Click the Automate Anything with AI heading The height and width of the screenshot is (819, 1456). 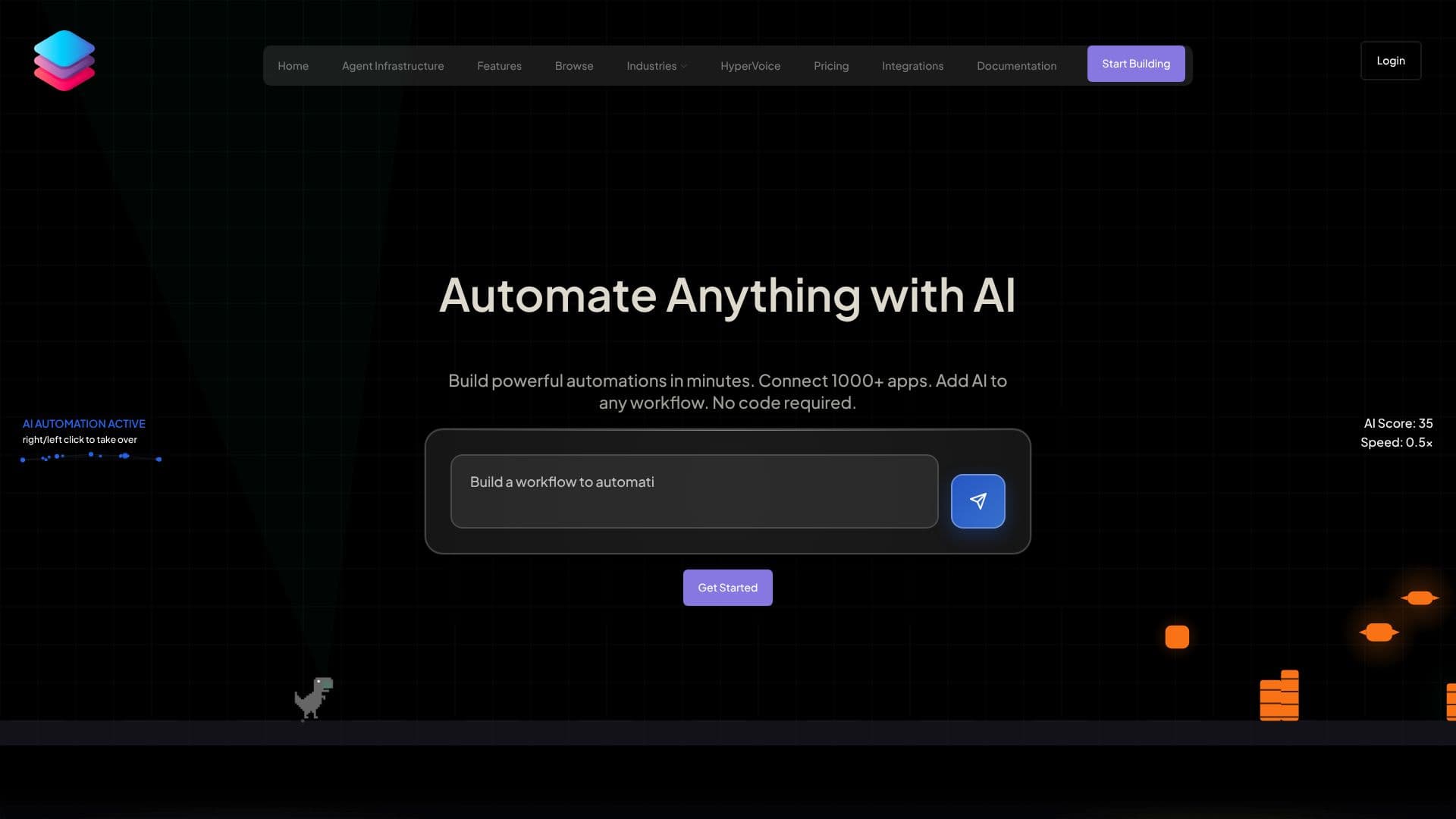tap(727, 296)
